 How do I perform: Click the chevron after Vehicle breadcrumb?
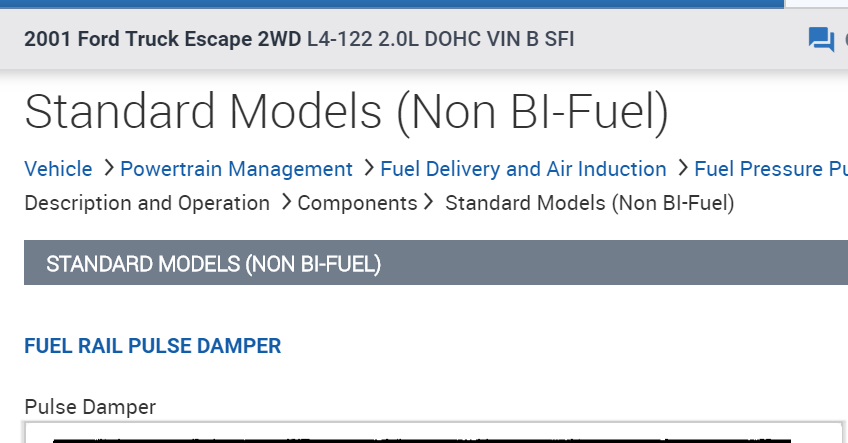pos(108,169)
